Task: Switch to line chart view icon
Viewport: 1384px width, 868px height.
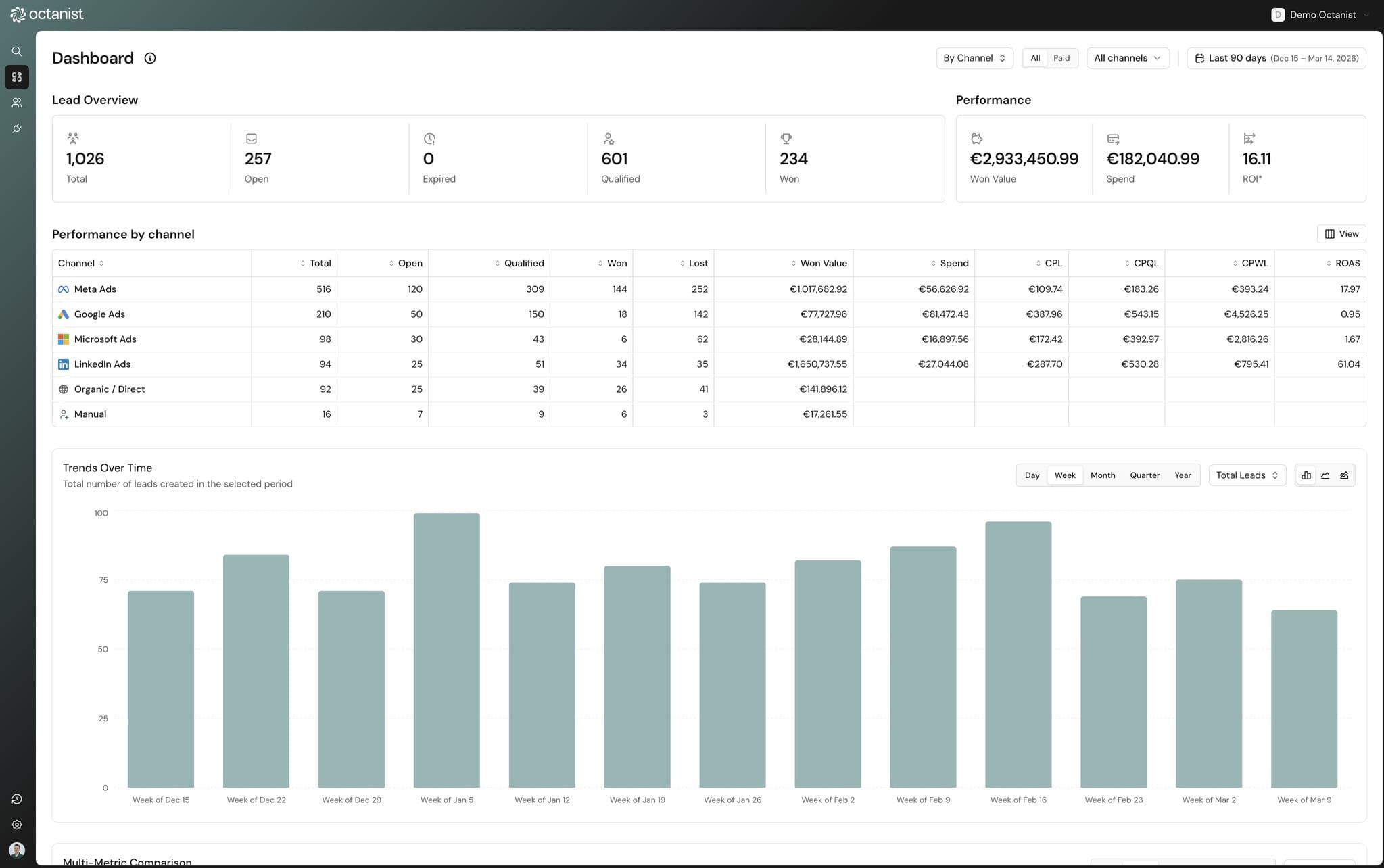Action: tap(1325, 475)
